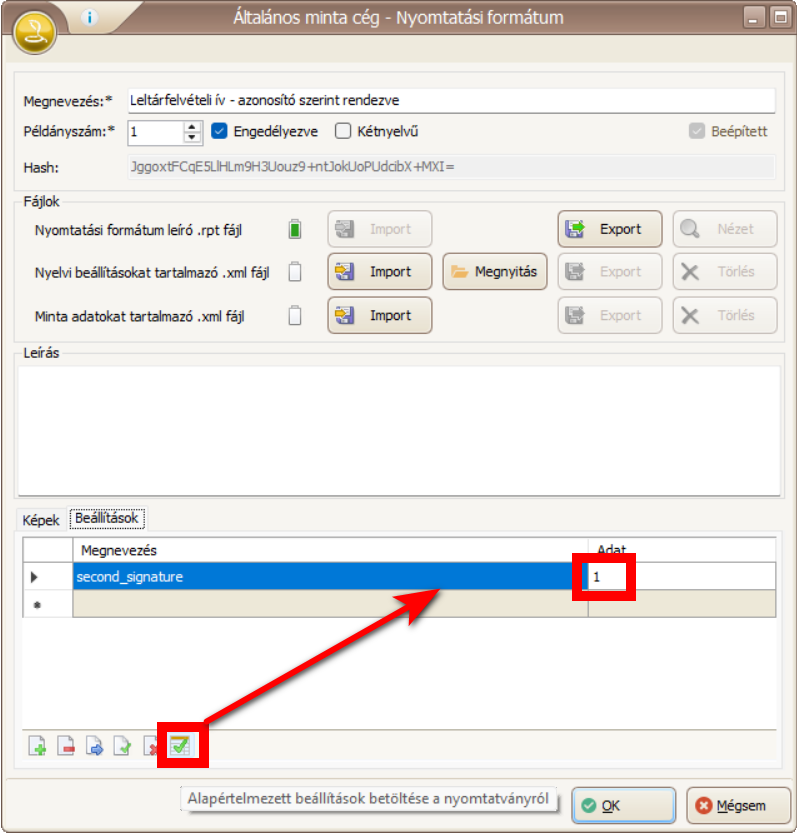Click the delete row icon with red minus
The width and height of the screenshot is (797, 834).
tap(66, 747)
